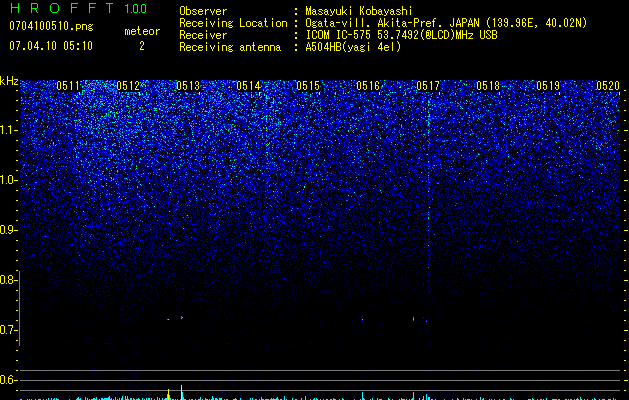The height and width of the screenshot is (400, 629).
Task: Click the kHz axis unit label
Action: click(x=9, y=81)
